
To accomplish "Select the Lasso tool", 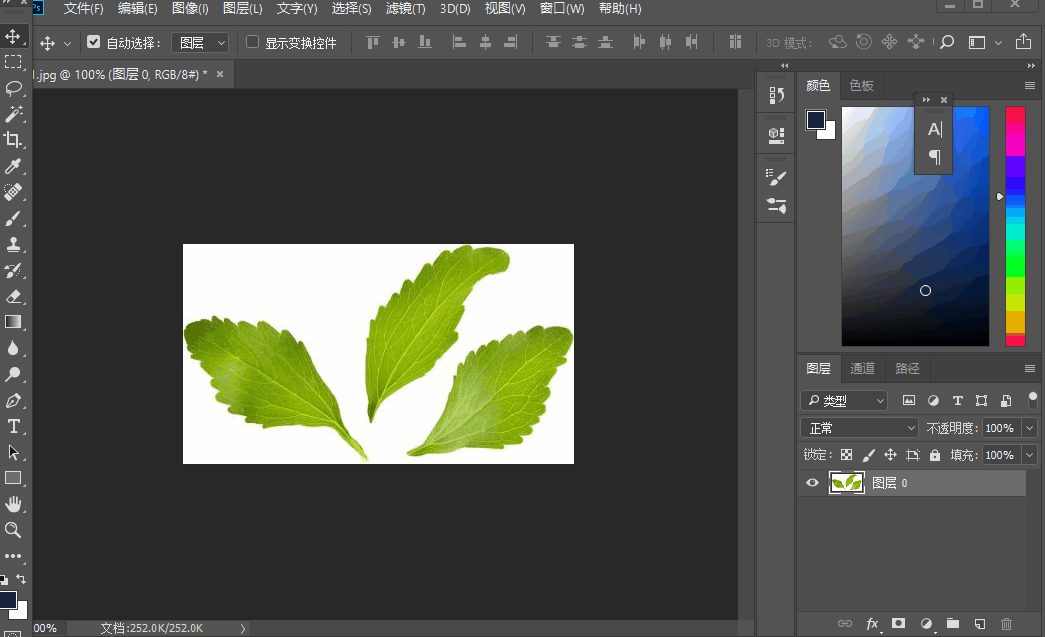I will [x=13, y=88].
